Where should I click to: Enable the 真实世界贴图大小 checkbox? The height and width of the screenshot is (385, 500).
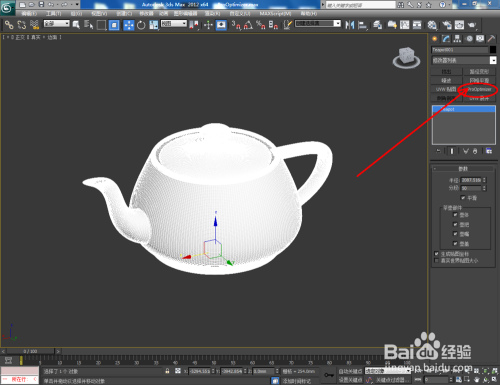[x=436, y=260]
